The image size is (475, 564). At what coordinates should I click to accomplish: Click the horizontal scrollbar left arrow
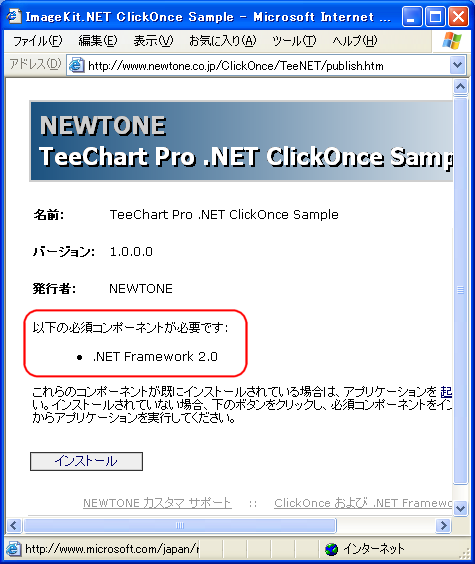14,526
